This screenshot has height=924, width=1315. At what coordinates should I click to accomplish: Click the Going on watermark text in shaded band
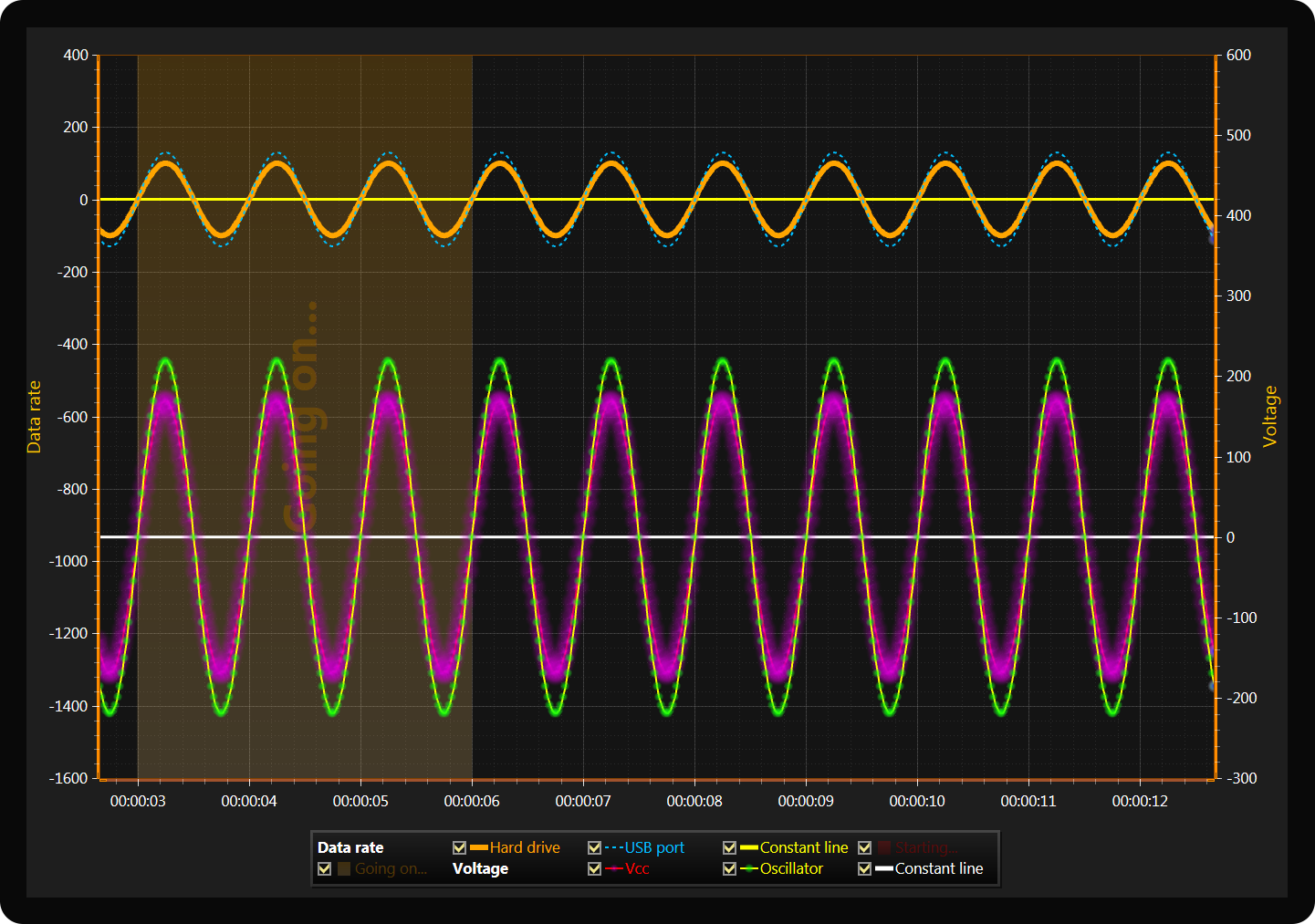[302, 417]
